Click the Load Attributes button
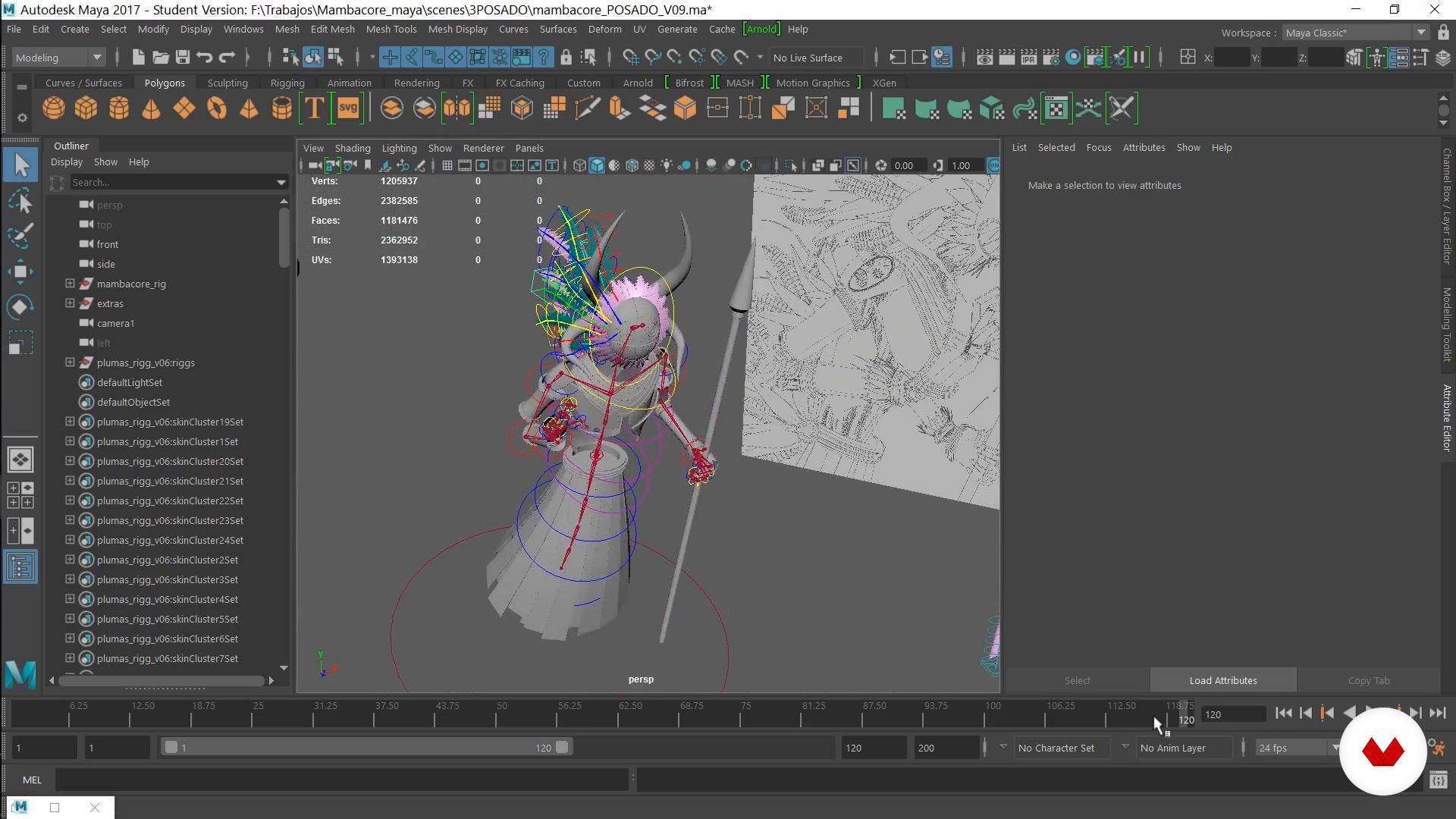Viewport: 1456px width, 819px height. tap(1223, 680)
